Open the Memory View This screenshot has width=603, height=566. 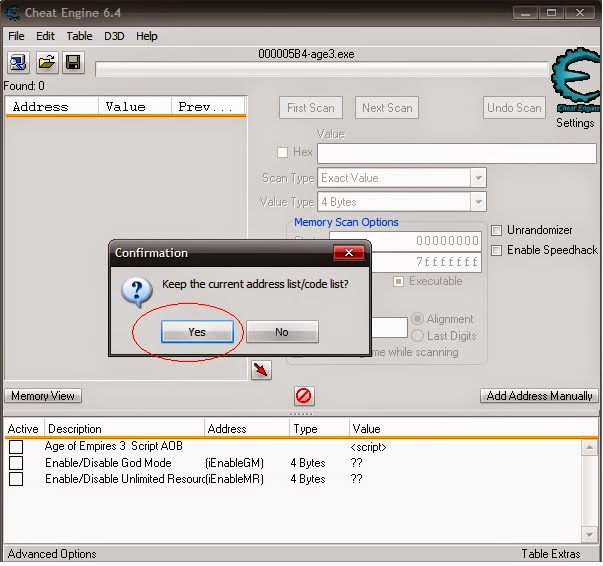tap(43, 396)
